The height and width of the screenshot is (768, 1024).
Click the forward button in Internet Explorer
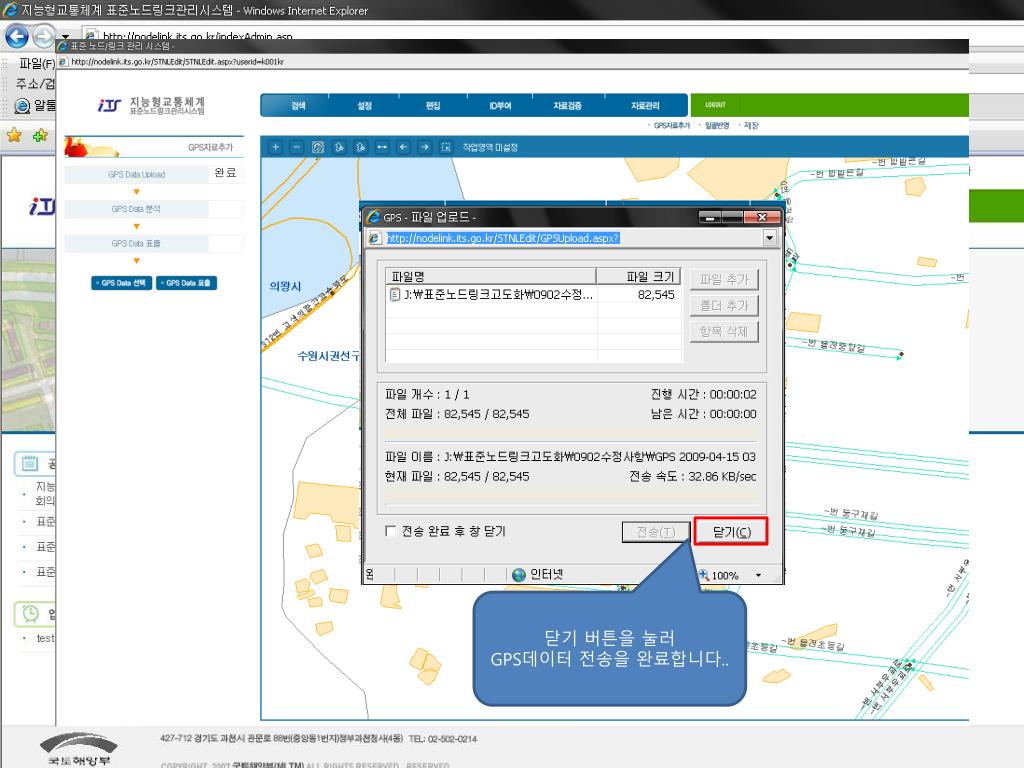(43, 36)
